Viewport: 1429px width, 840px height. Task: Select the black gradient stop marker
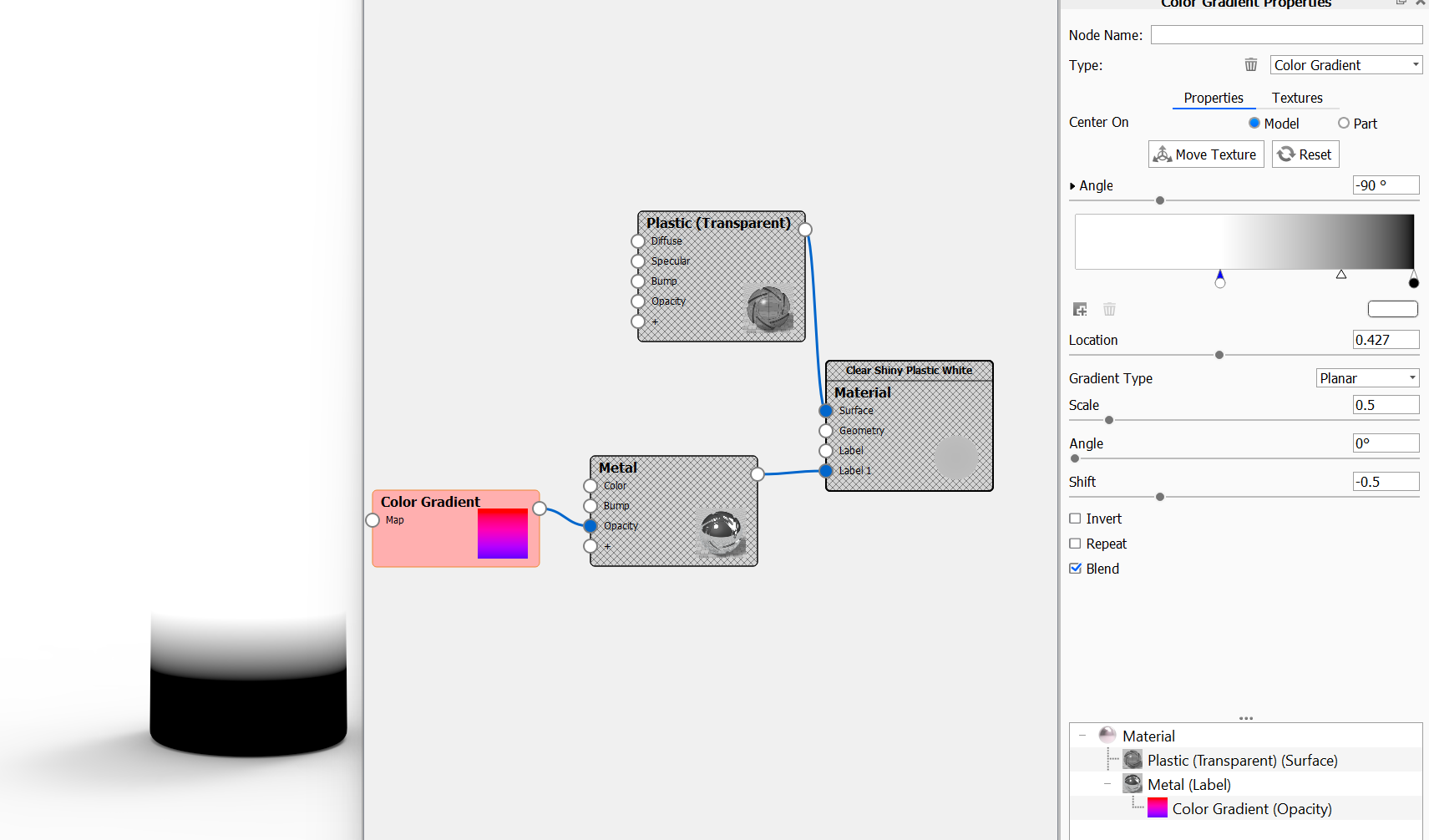point(1413,280)
